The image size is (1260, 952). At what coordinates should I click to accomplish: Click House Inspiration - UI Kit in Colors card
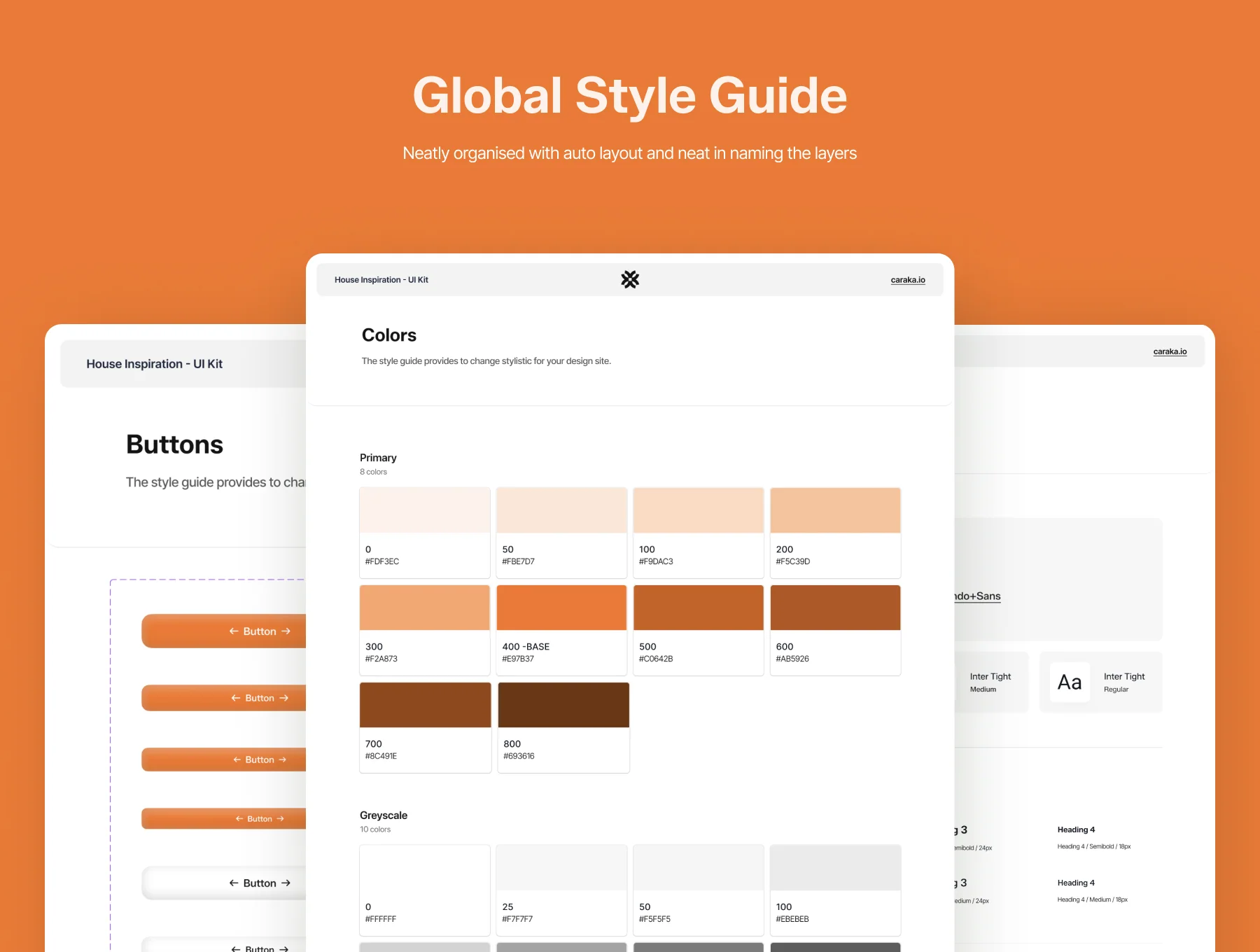[x=381, y=280]
